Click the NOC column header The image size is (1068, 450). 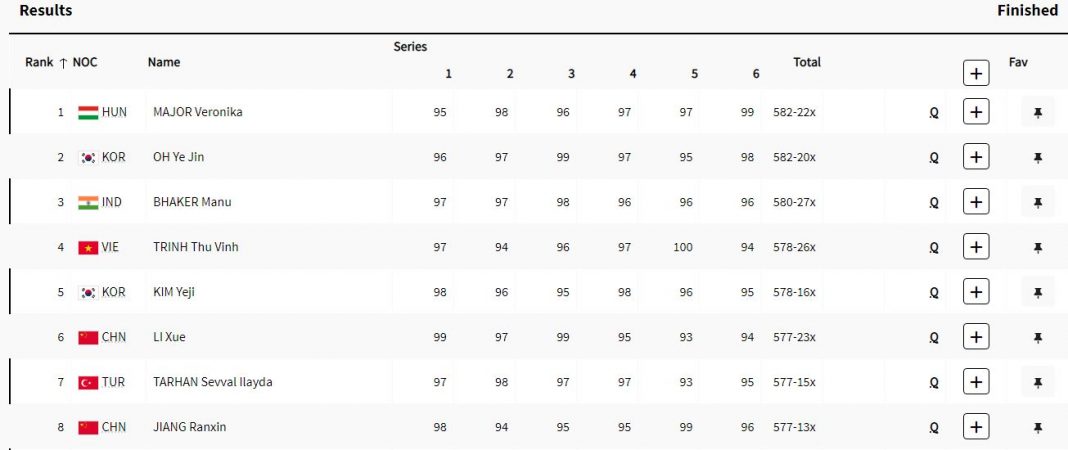click(85, 62)
